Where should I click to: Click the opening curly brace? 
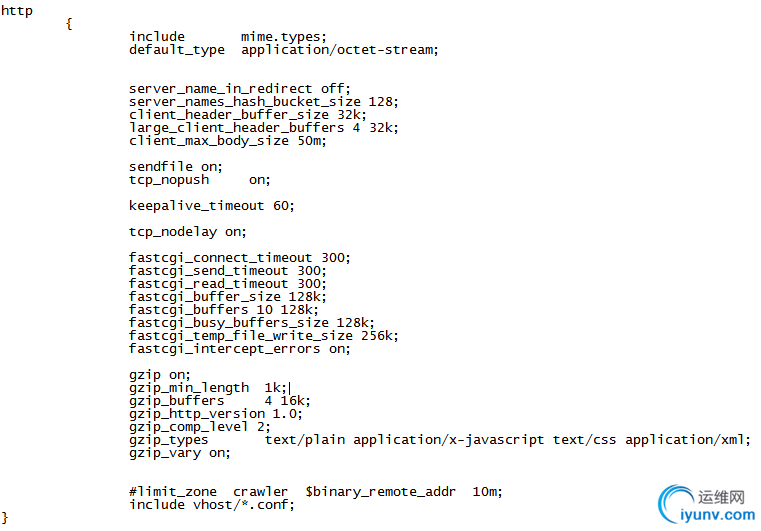(x=69, y=23)
